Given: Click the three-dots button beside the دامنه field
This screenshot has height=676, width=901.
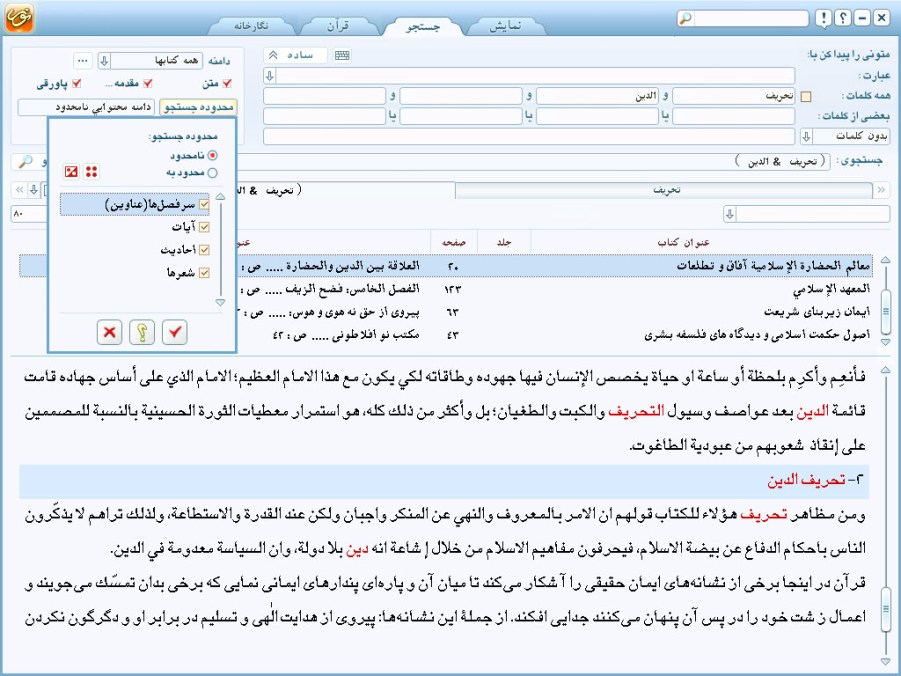Looking at the screenshot, I should 83,60.
